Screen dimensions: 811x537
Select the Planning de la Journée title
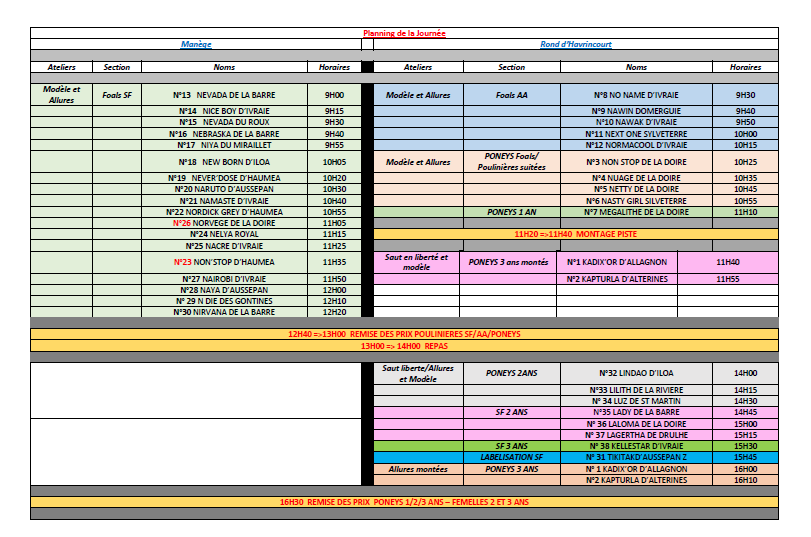(x=404, y=33)
